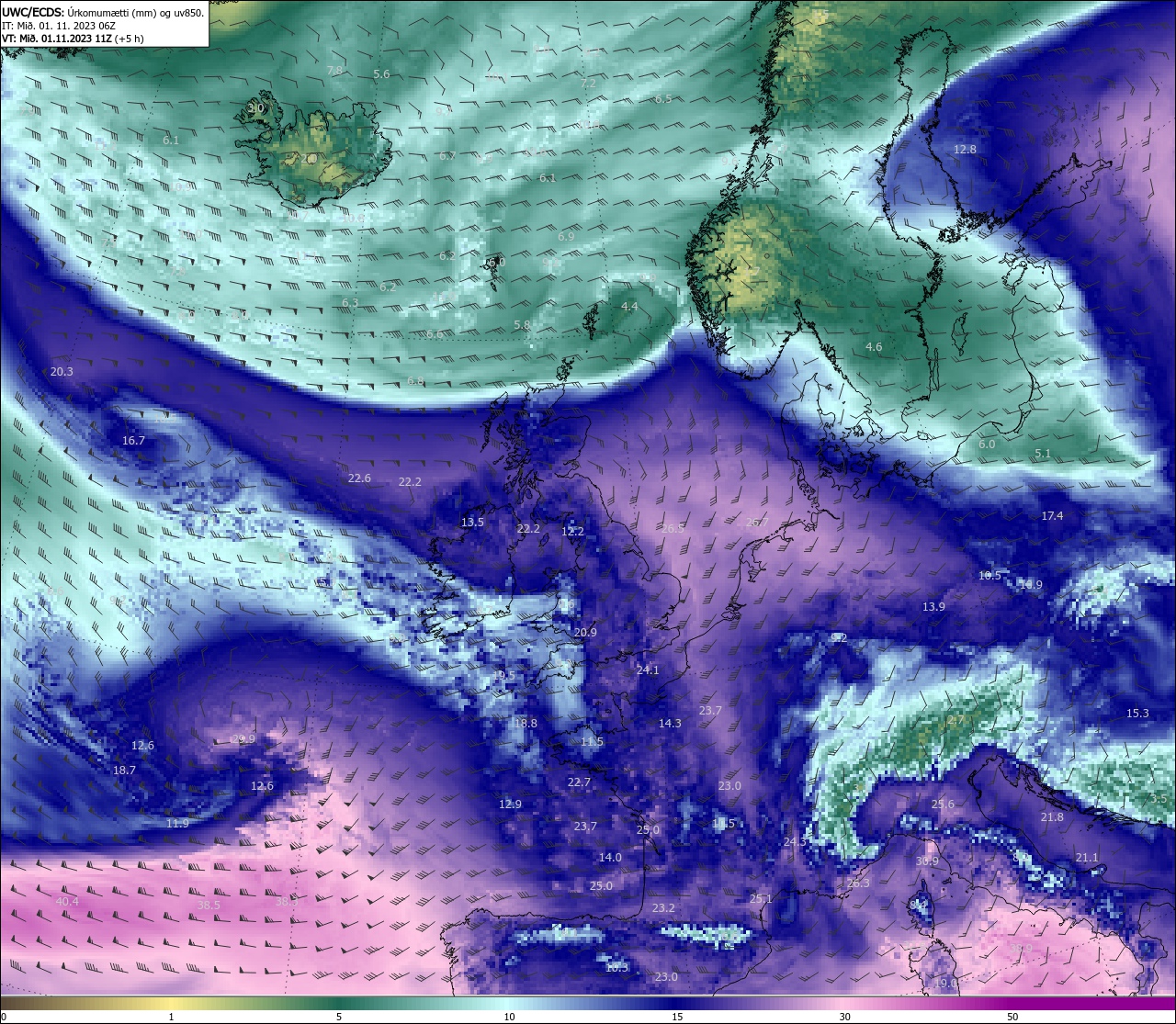1176x1024 pixels.
Task: Click the 26.3 value on the map
Action: pyautogui.click(x=858, y=883)
